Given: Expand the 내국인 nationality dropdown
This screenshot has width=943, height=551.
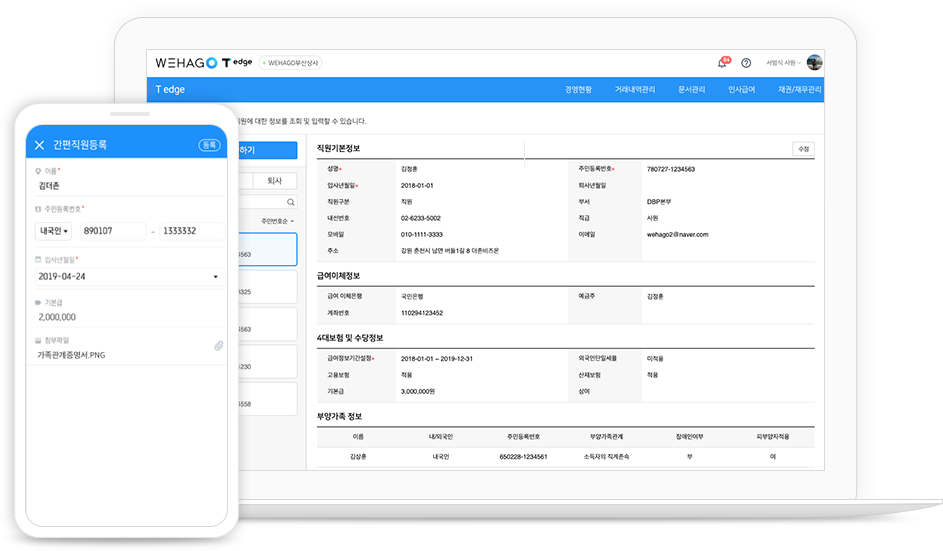Looking at the screenshot, I should tap(52, 231).
